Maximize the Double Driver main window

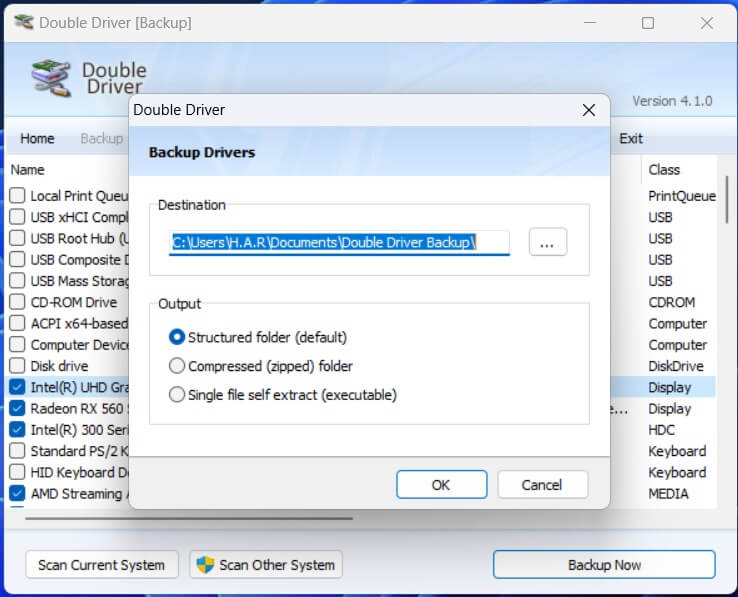(x=648, y=23)
